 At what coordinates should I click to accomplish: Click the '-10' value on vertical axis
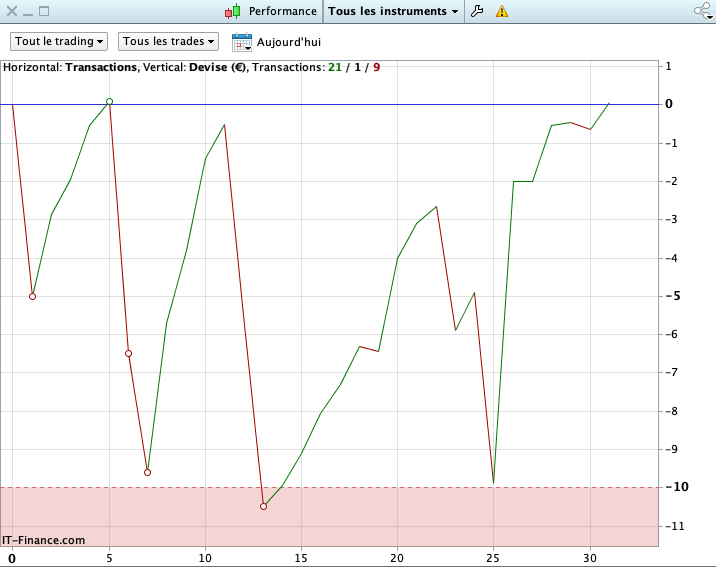click(677, 487)
